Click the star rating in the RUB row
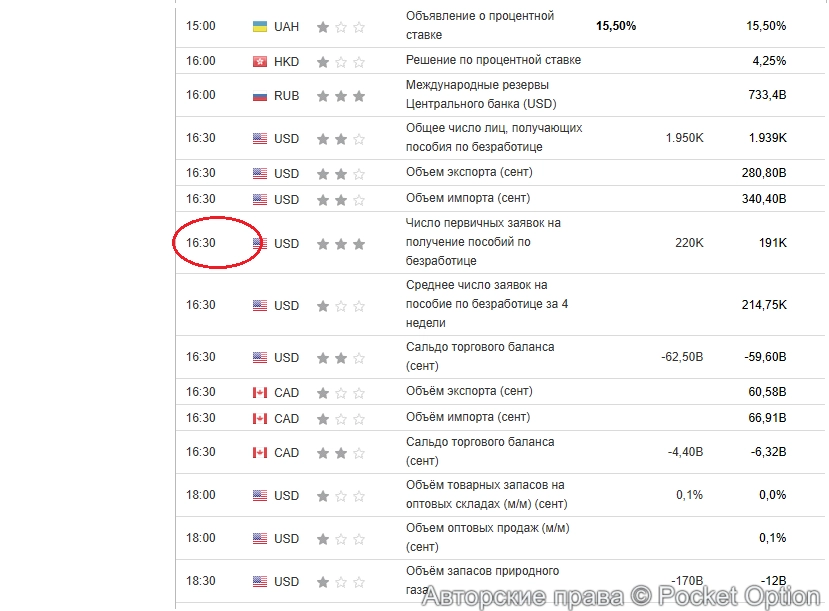Image resolution: width=829 pixels, height=611 pixels. (341, 97)
